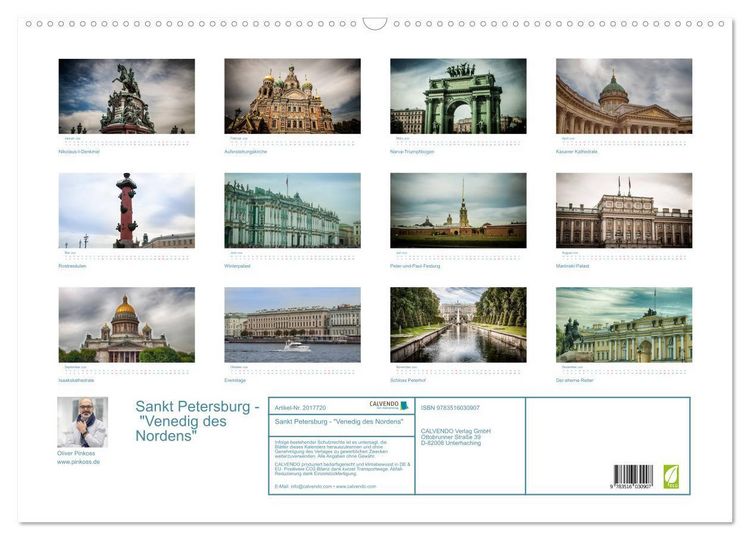Viewport: 750px width, 540px height.
Task: Visit the www.pinkoss.de link
Action: coord(78,462)
